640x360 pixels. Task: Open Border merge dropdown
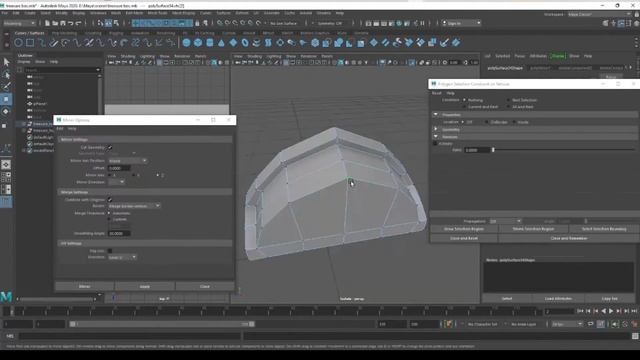134,206
